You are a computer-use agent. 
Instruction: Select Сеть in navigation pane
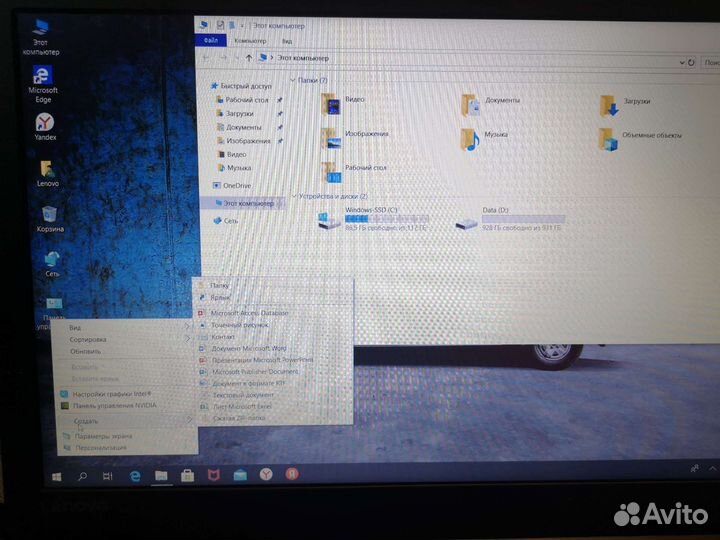tap(226, 221)
